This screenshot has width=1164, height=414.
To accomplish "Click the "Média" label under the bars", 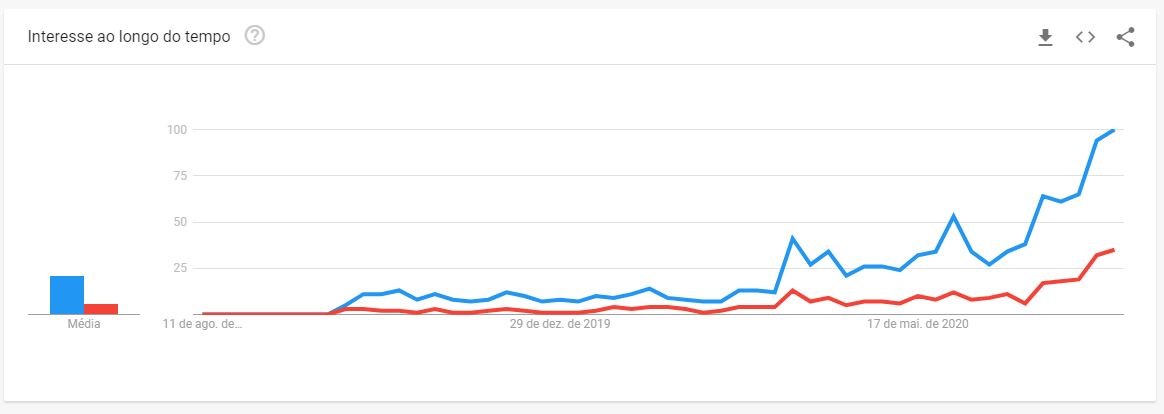I will pyautogui.click(x=84, y=324).
